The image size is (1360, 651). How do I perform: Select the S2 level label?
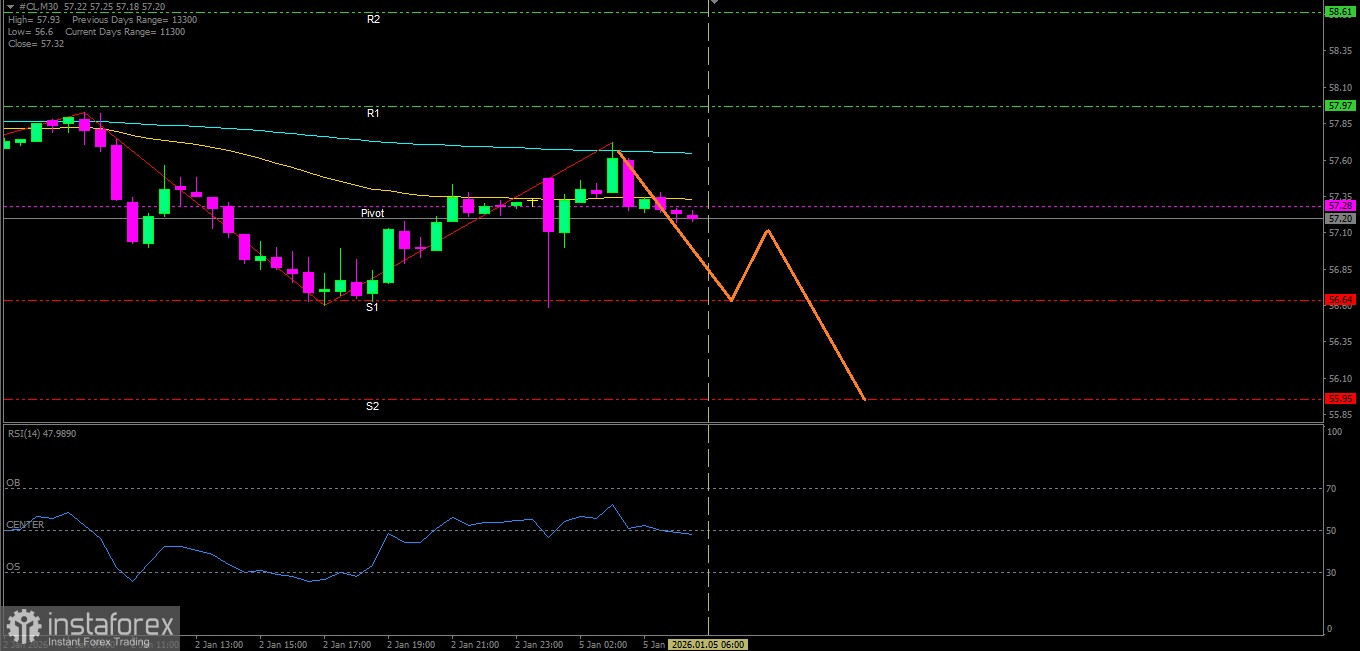[372, 406]
